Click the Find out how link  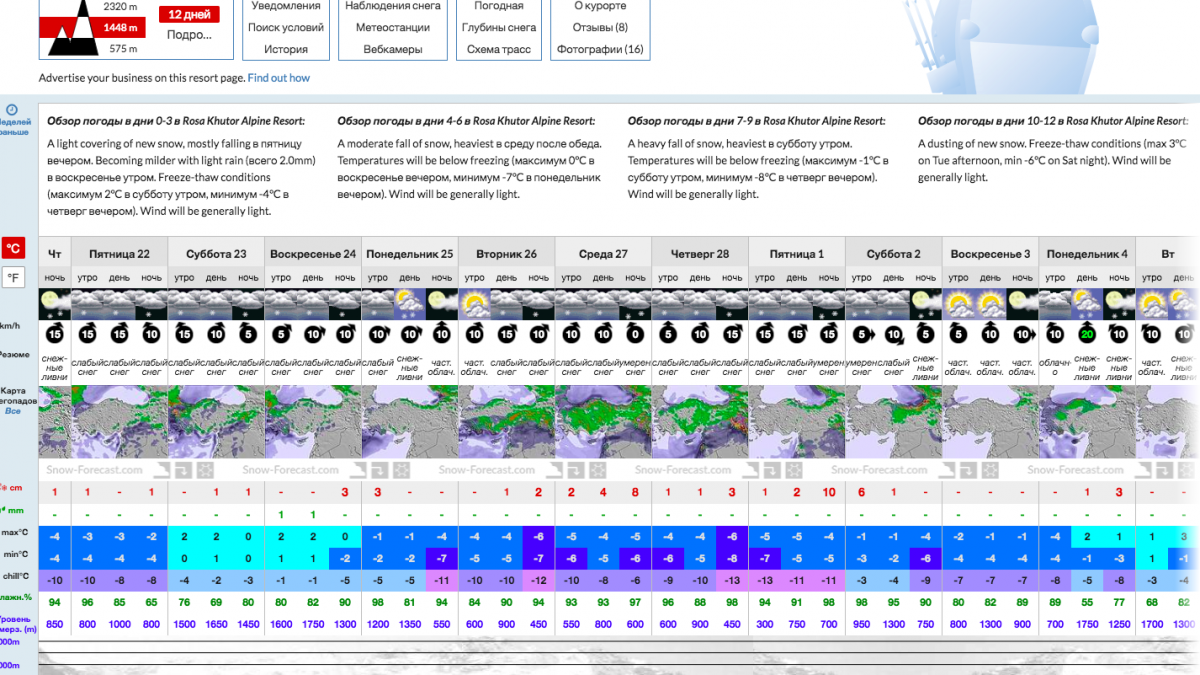click(x=279, y=78)
